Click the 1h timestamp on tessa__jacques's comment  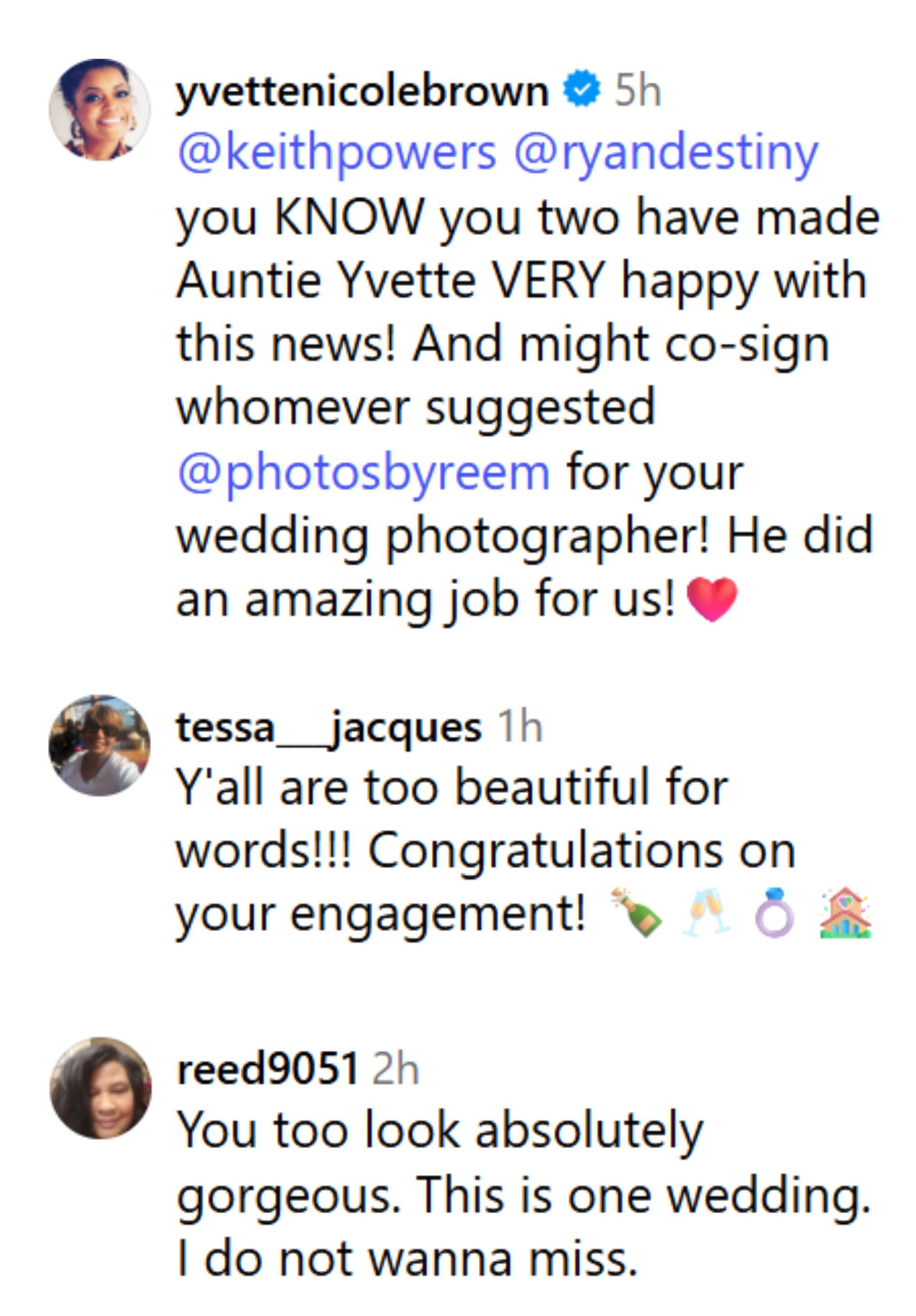(520, 728)
